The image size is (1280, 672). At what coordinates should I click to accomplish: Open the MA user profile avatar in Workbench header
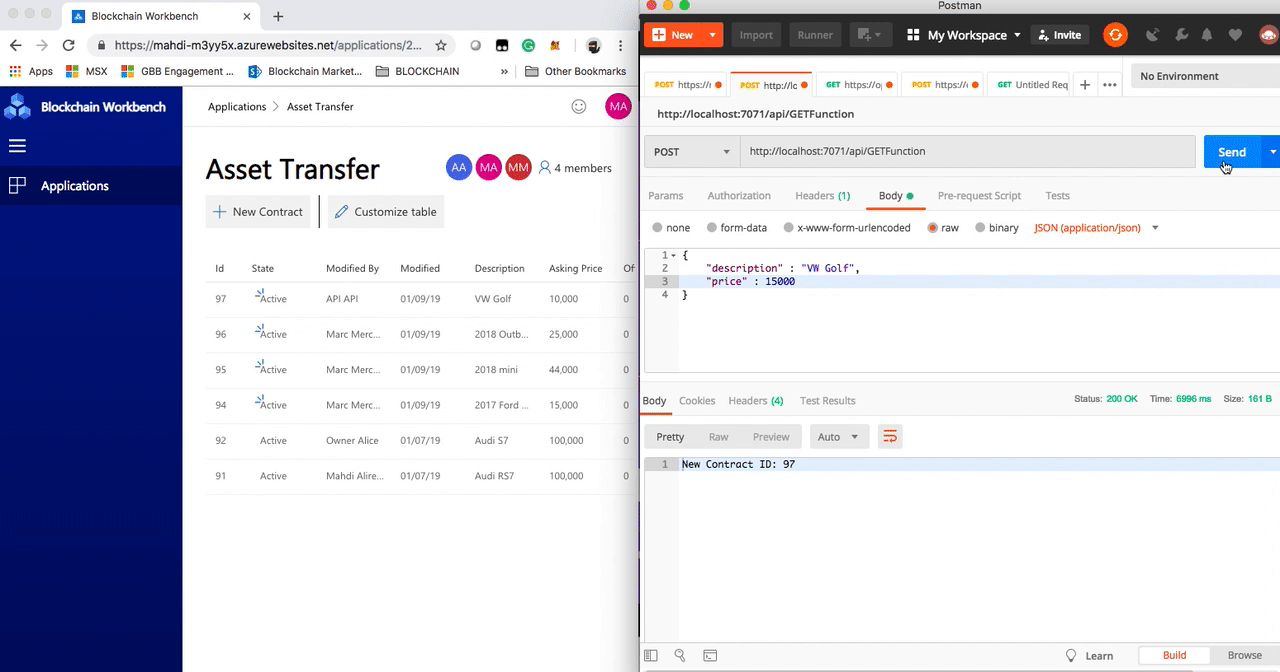point(618,107)
